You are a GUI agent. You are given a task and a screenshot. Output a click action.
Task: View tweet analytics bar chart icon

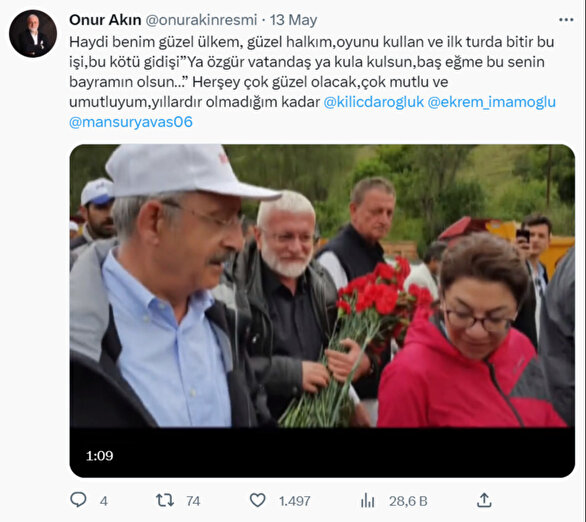[368, 500]
